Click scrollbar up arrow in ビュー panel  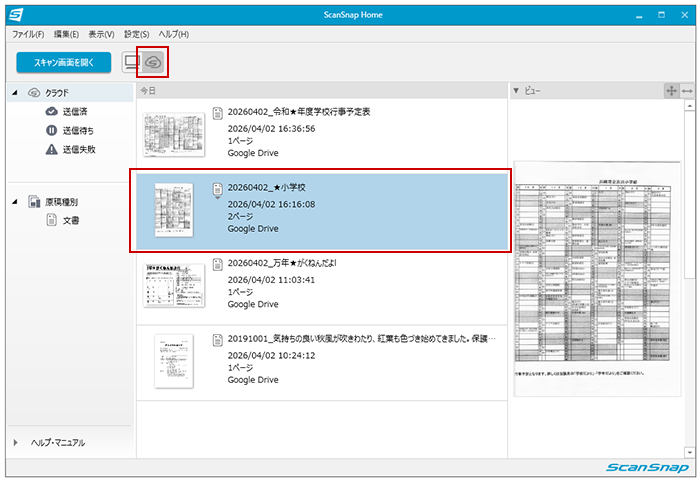(x=690, y=105)
